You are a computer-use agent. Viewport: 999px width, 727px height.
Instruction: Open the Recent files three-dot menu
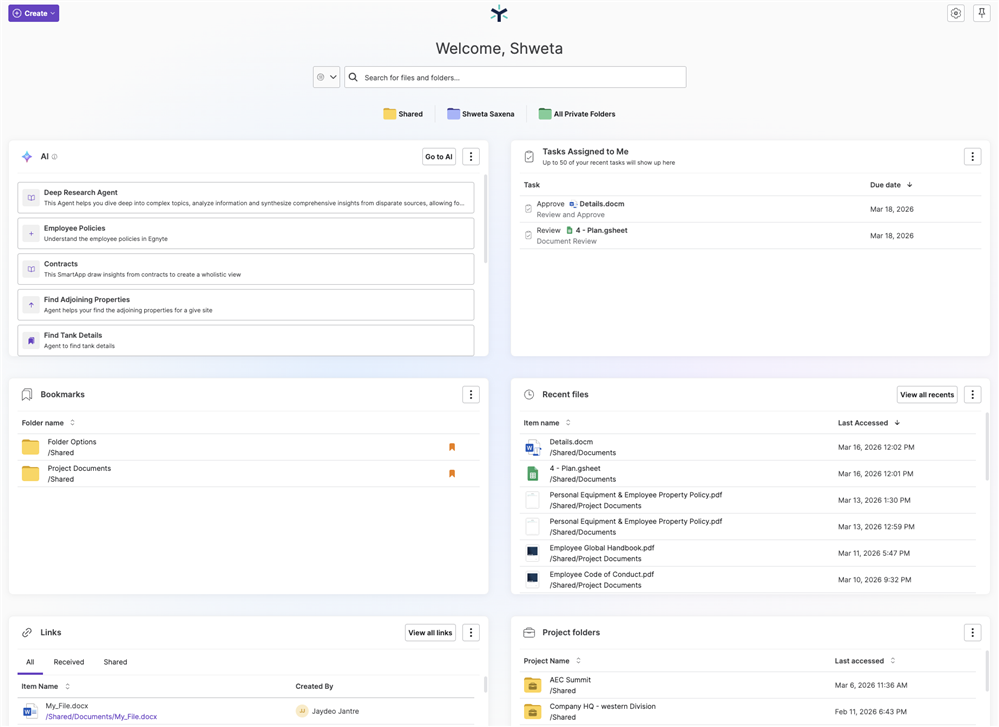(x=972, y=394)
